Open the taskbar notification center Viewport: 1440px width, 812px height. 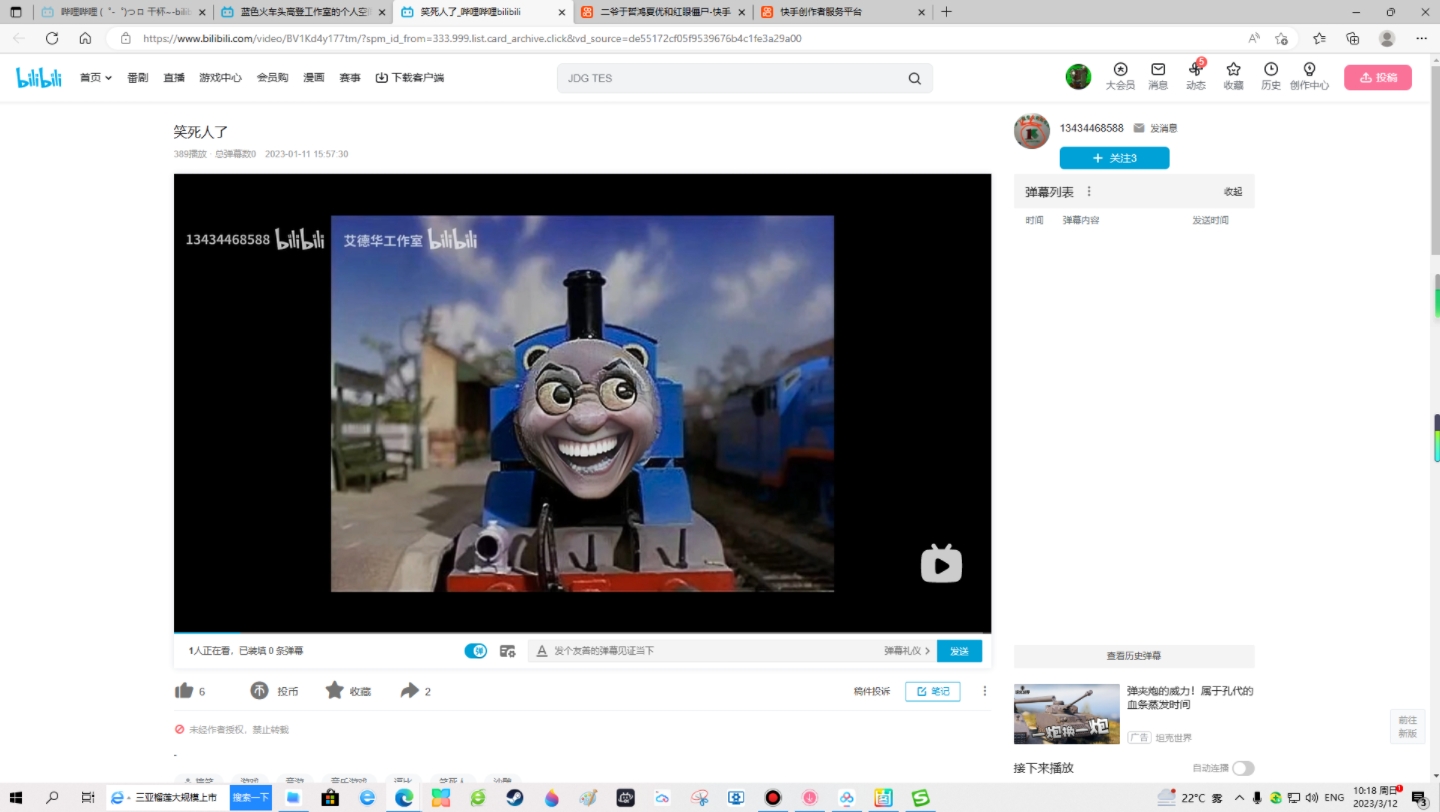(1419, 797)
